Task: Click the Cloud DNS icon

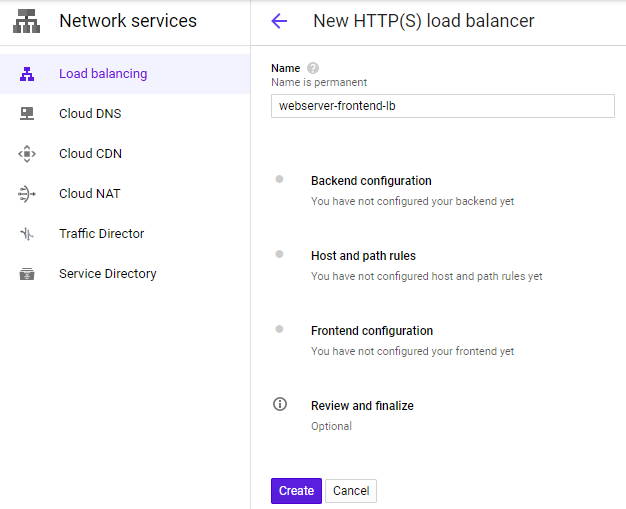Action: point(27,114)
